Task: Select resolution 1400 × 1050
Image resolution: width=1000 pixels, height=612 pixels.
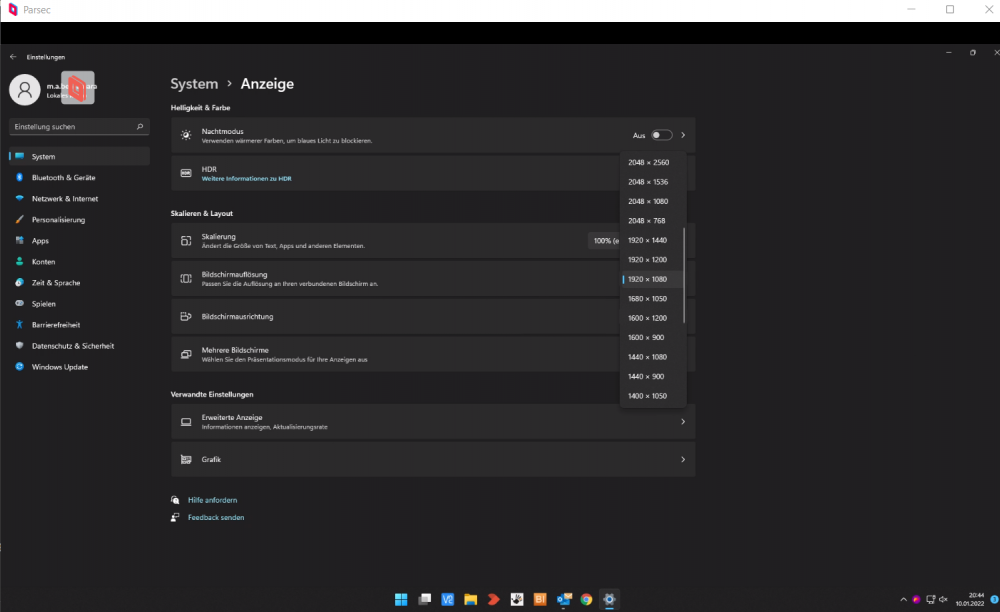Action: [x=652, y=396]
